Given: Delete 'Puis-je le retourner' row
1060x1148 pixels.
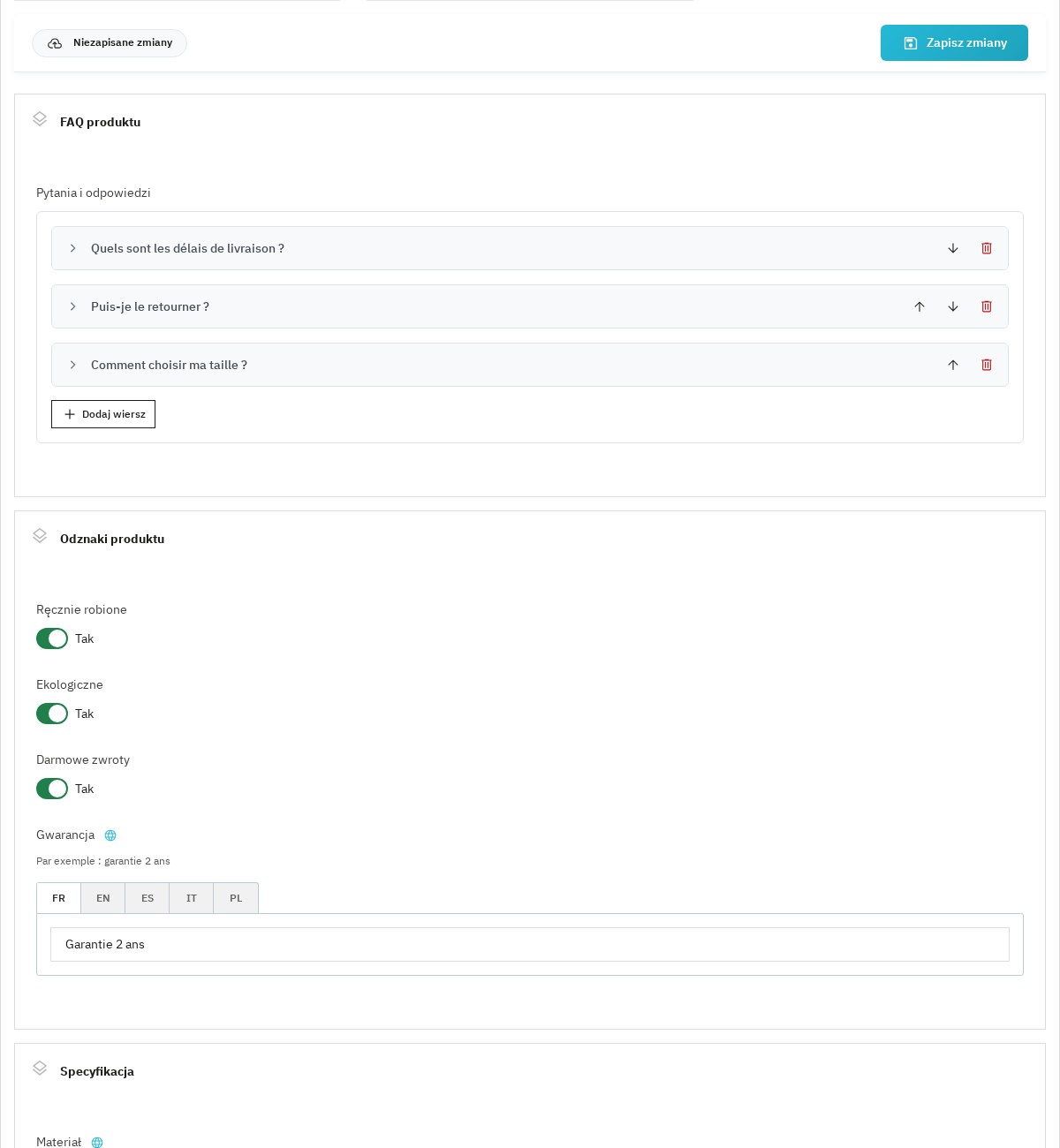Looking at the screenshot, I should (987, 306).
